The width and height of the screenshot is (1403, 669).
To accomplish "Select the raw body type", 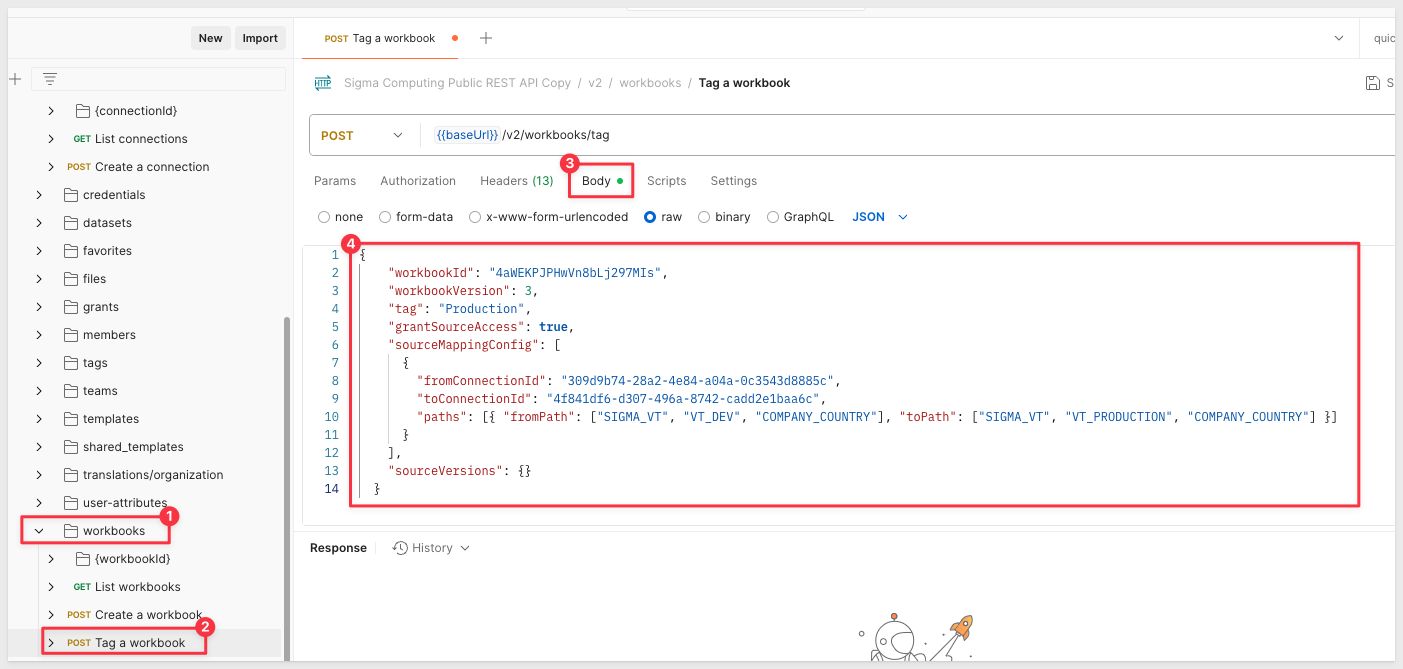I will pos(650,217).
